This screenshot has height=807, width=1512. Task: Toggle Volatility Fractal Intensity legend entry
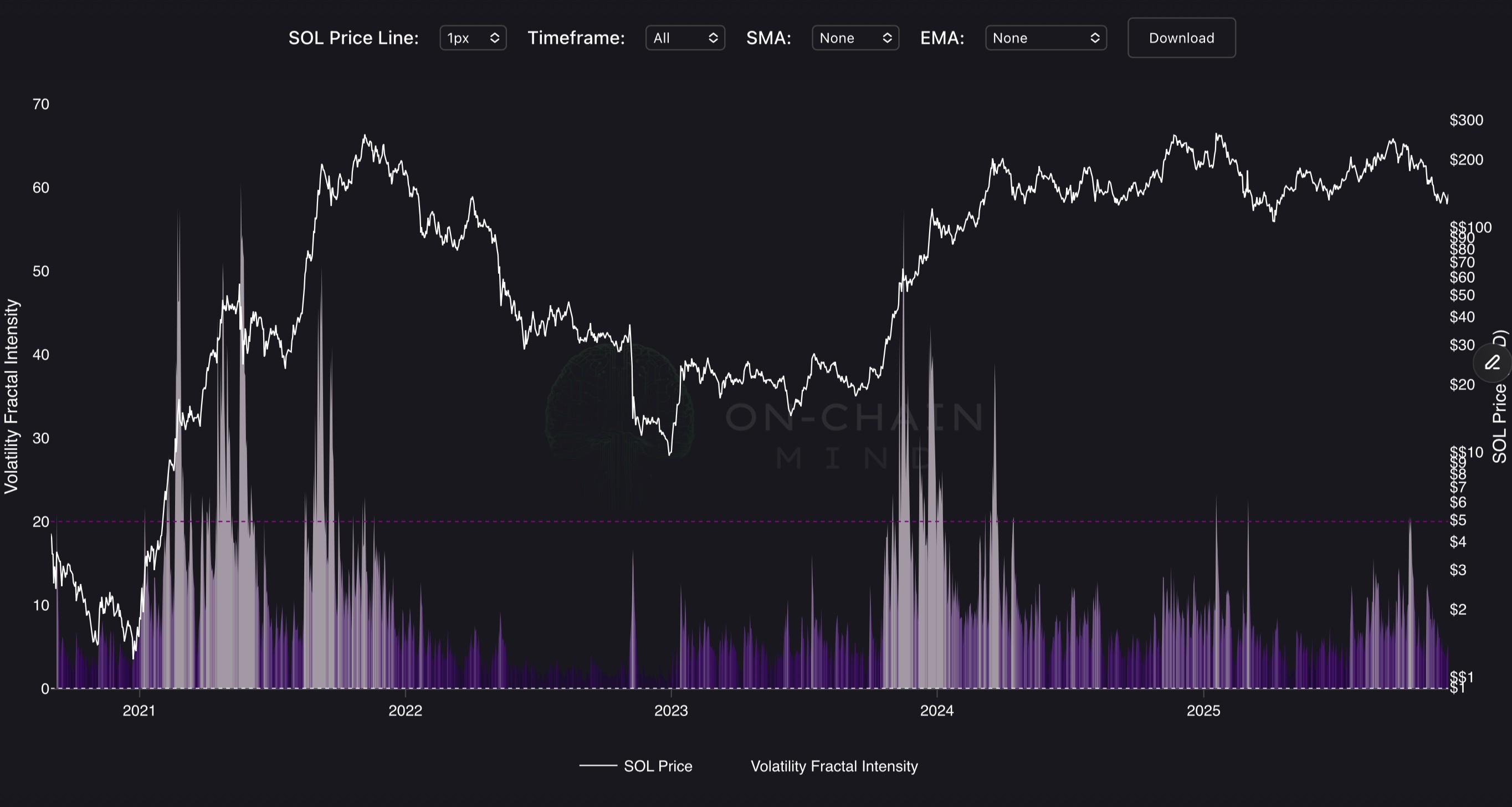point(833,766)
